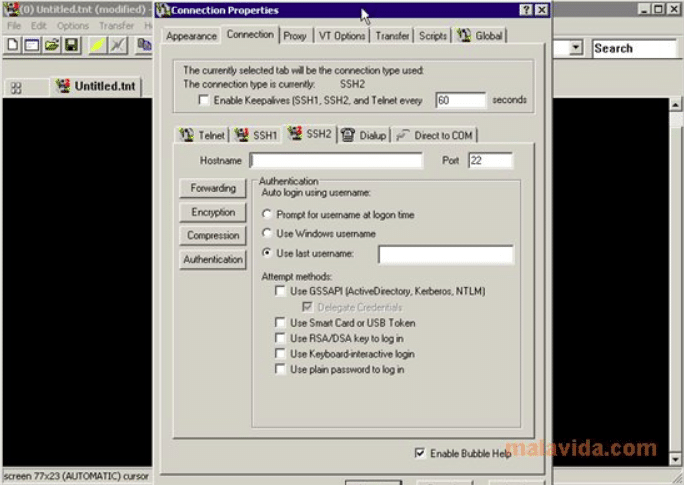Click the Search box in main window

click(634, 48)
